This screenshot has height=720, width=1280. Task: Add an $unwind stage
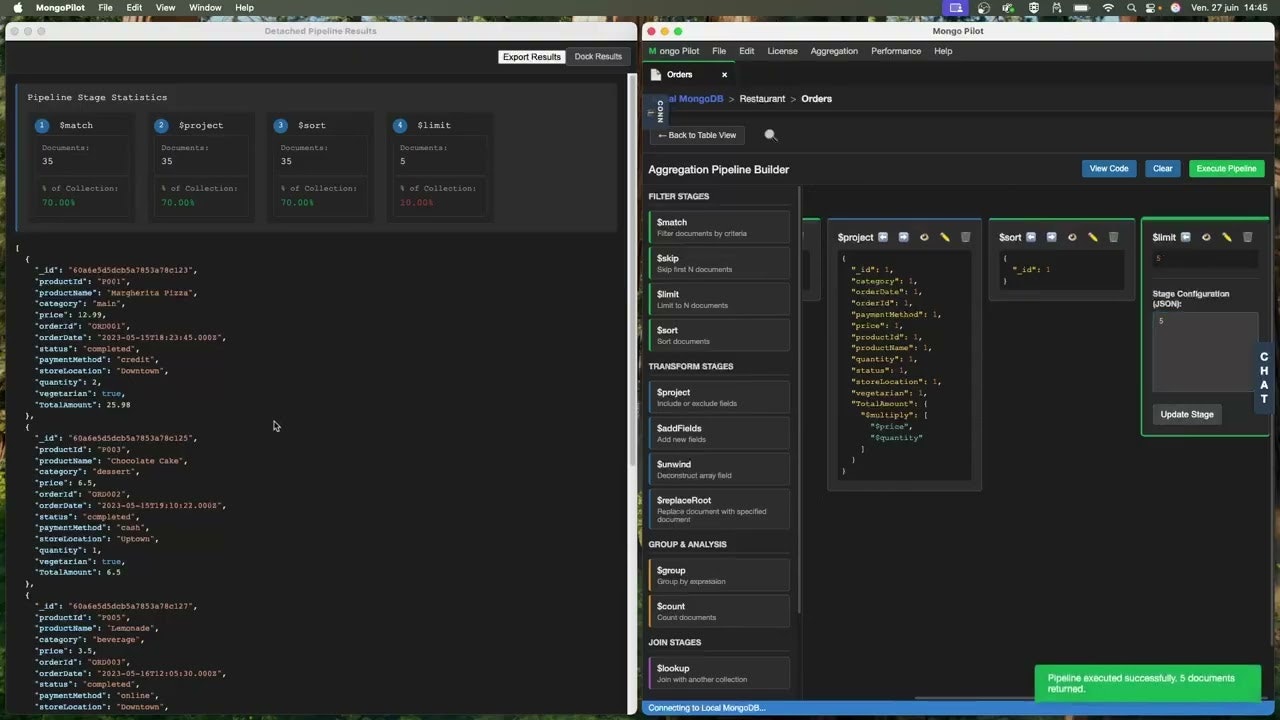[x=719, y=469]
